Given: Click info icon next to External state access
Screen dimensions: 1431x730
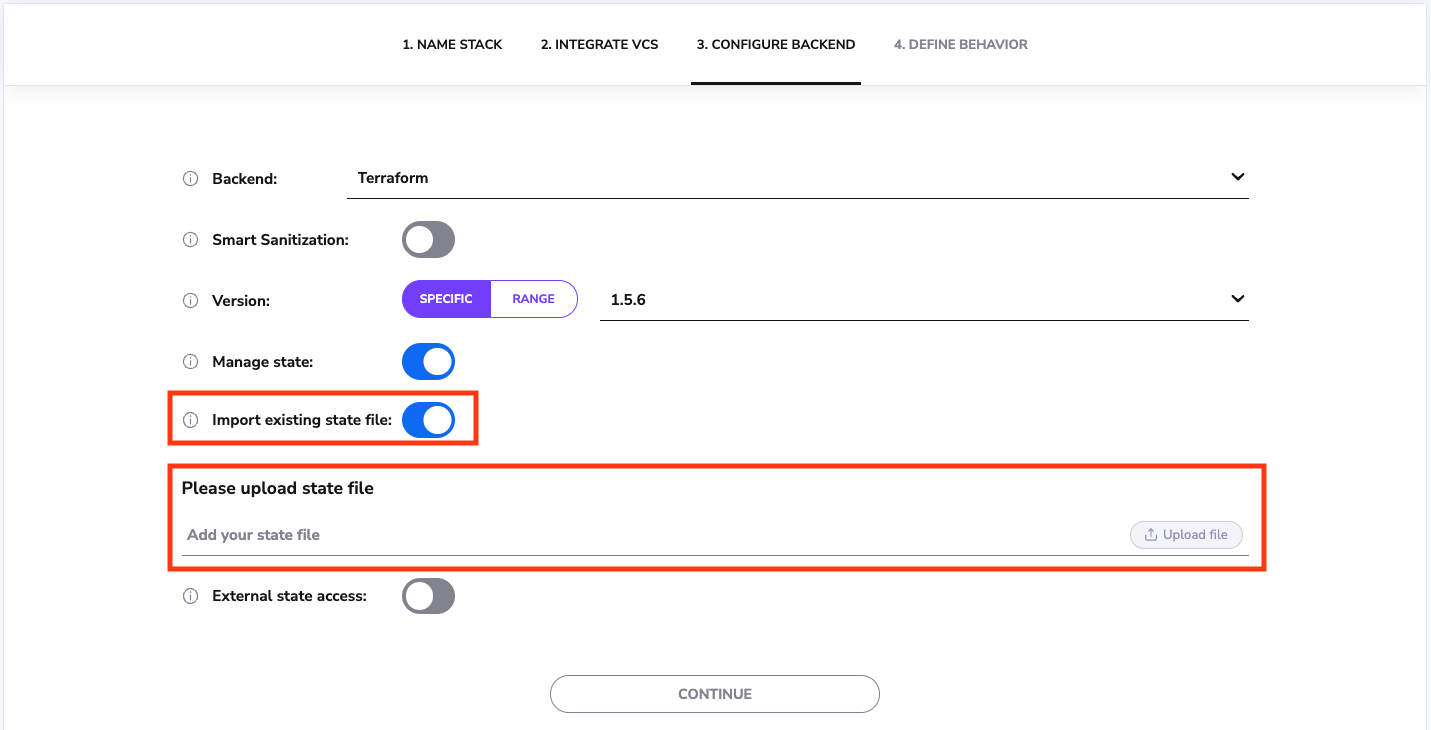Looking at the screenshot, I should (x=190, y=596).
